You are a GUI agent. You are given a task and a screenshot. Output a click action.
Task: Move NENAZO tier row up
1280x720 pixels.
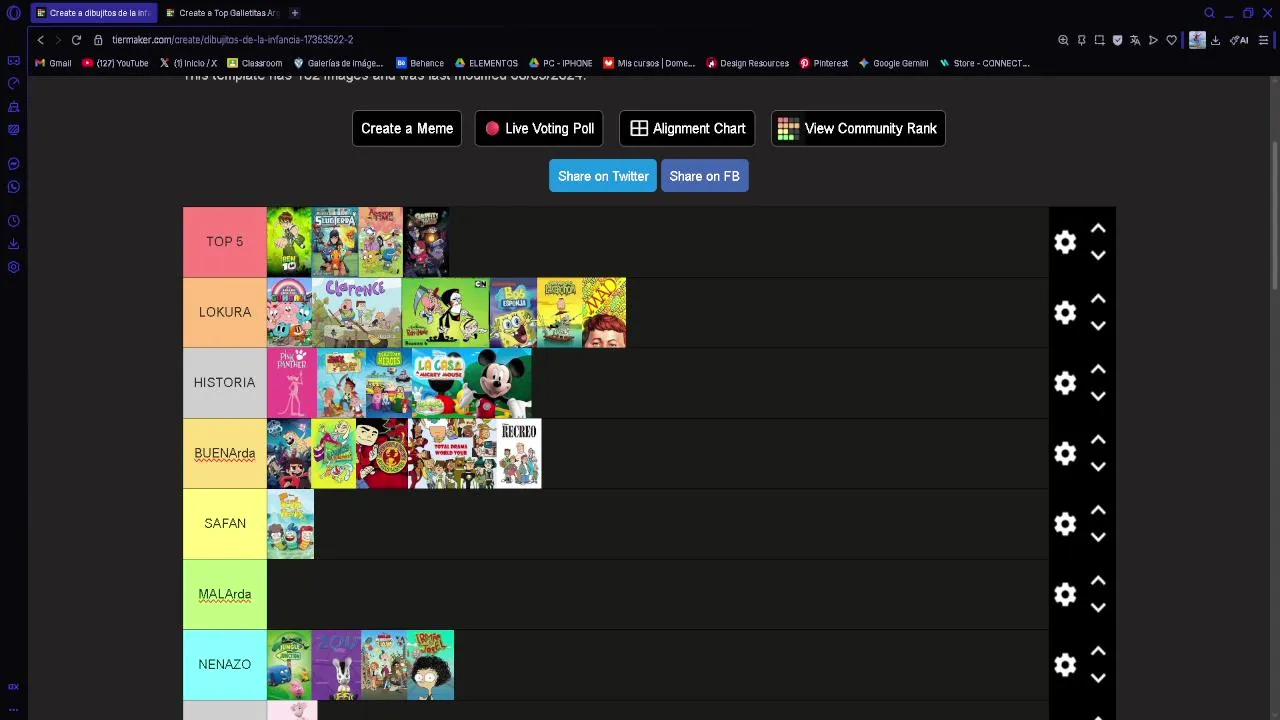click(1098, 651)
